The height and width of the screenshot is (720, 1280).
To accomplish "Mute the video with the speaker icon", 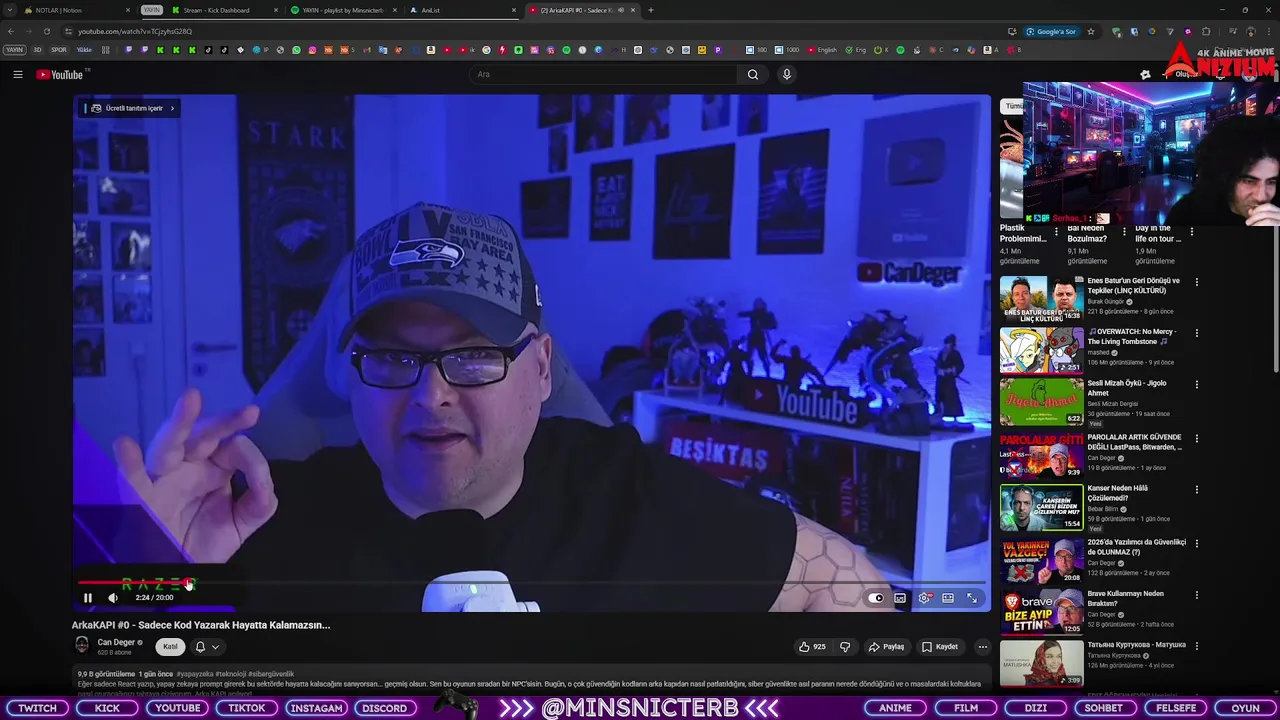I will coord(113,598).
